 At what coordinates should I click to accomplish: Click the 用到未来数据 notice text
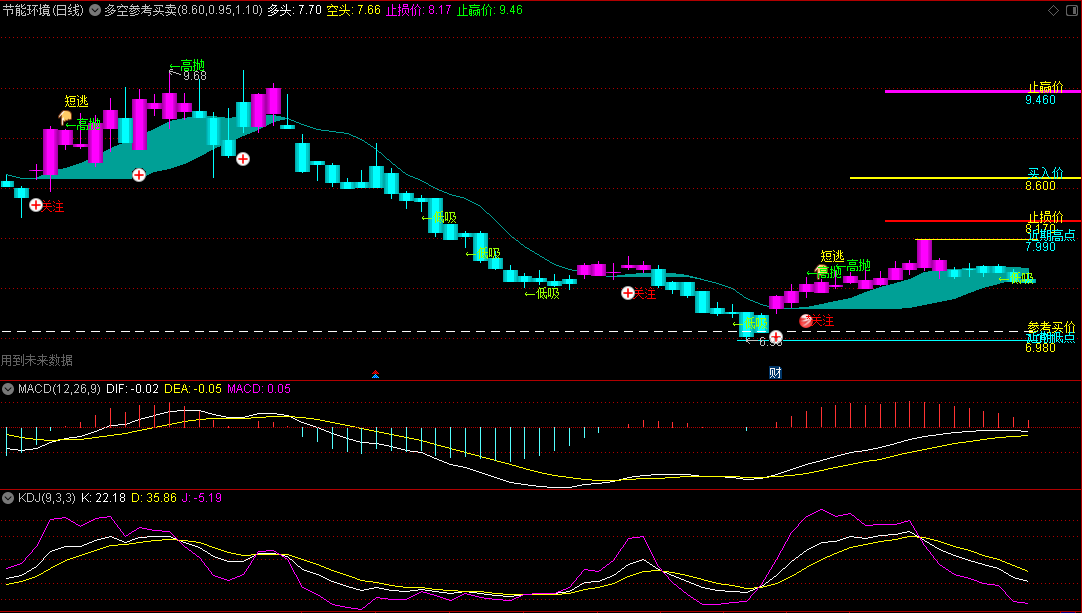pyautogui.click(x=37, y=360)
